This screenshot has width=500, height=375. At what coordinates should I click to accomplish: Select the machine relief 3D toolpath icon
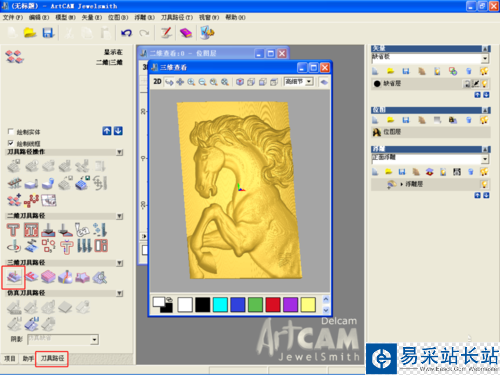tap(14, 277)
